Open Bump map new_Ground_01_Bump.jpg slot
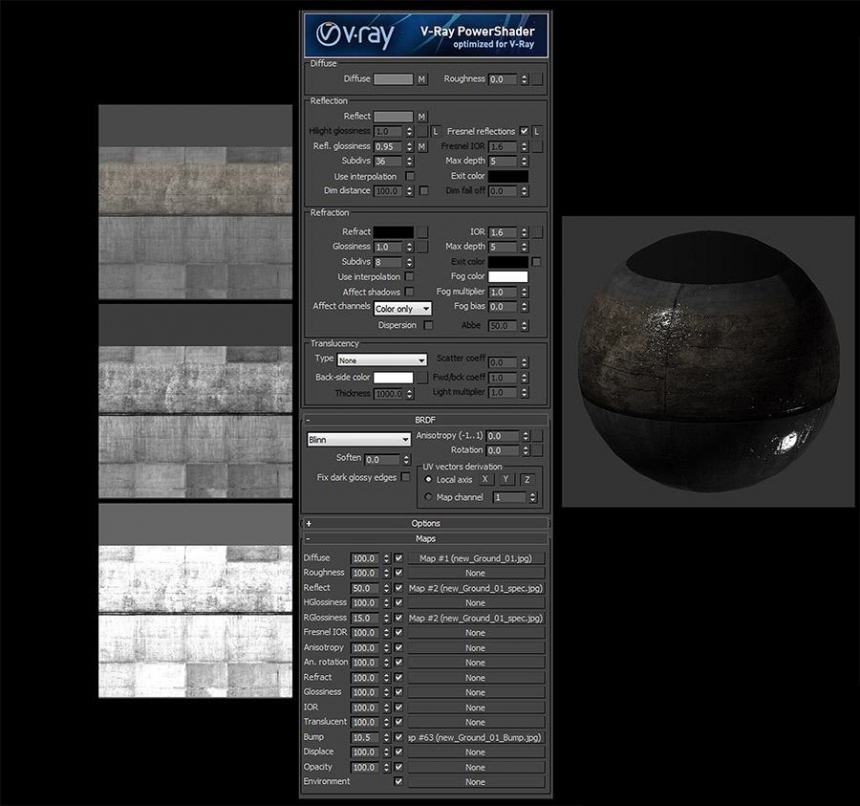 pyautogui.click(x=476, y=737)
